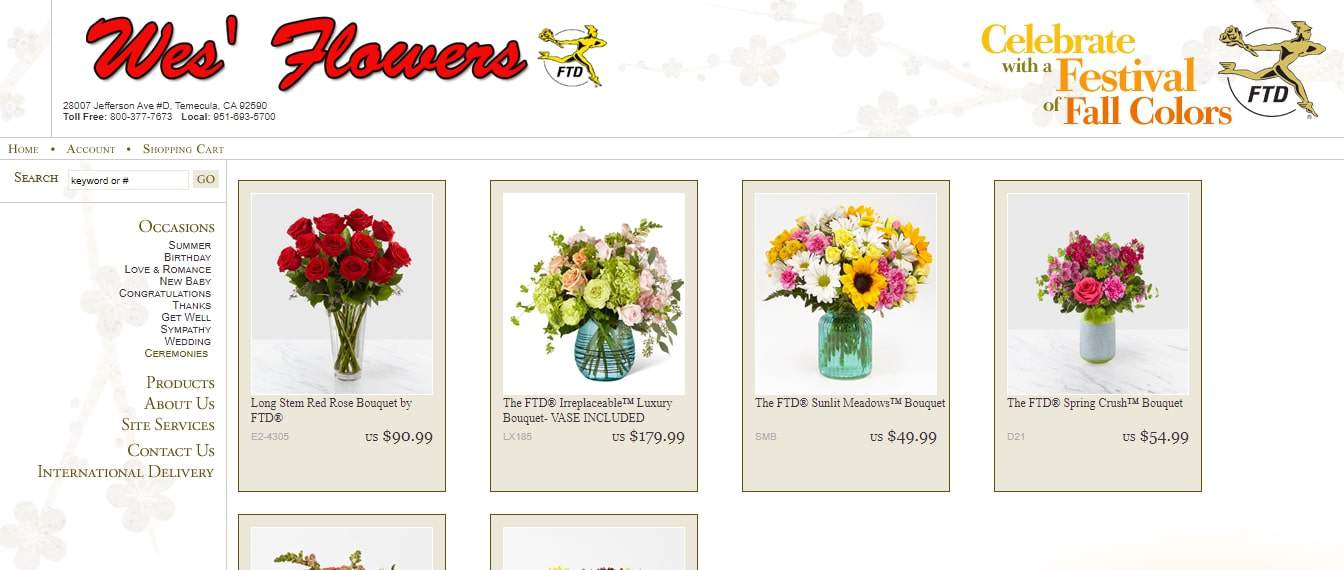Select the Sunlit Meadows Bouquet picture
Screen dimensions: 1344x570
click(846, 294)
